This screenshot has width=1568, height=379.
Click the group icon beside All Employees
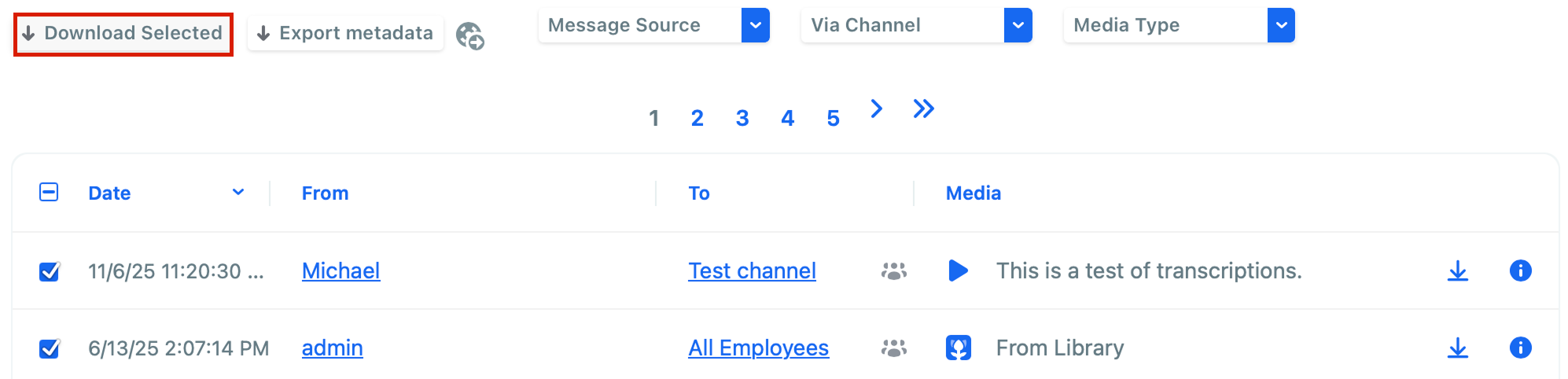(894, 348)
